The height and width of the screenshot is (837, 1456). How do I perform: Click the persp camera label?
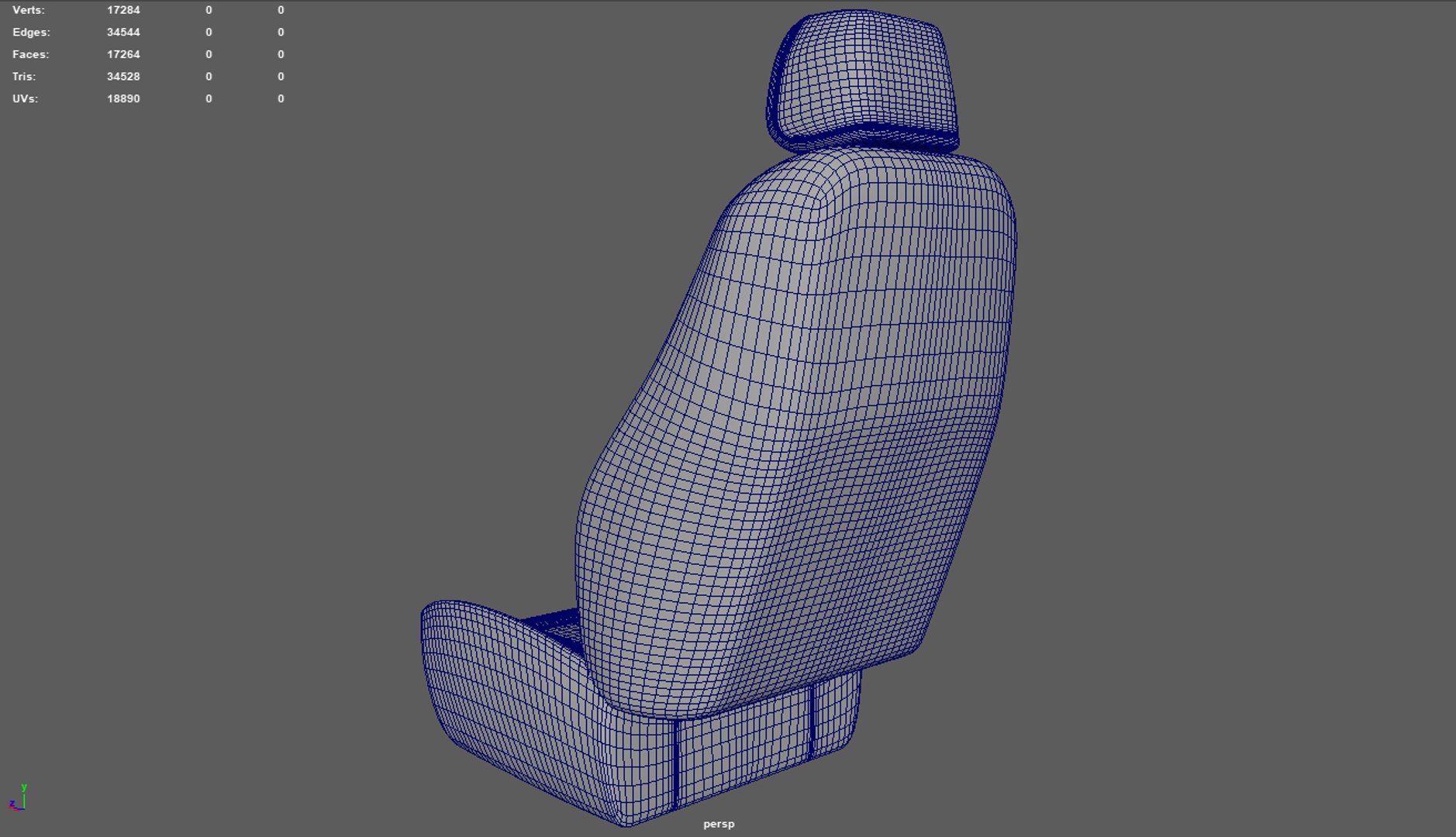pyautogui.click(x=719, y=824)
